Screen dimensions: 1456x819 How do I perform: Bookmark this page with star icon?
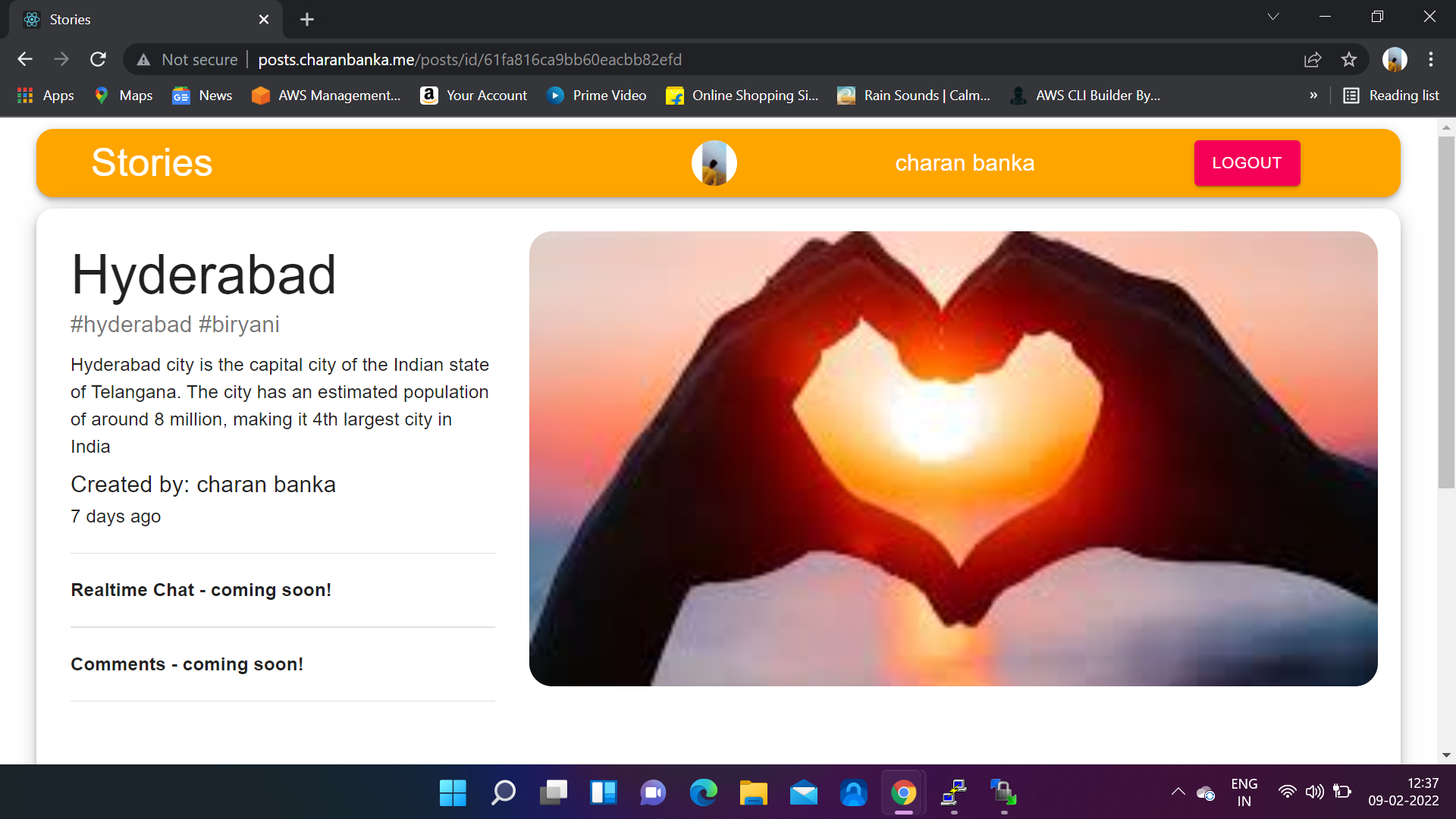tap(1348, 59)
